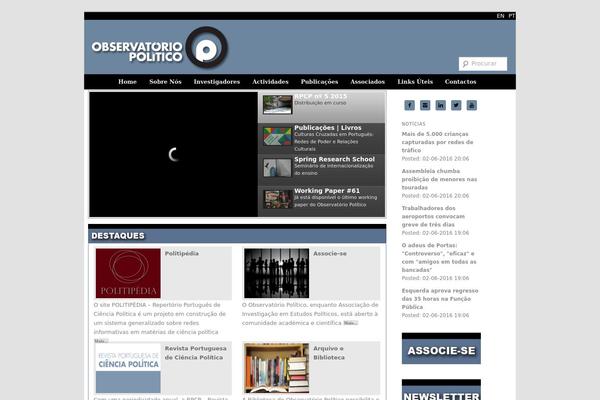The width and height of the screenshot is (600, 400).
Task: Open news O adeus de Portas
Action: coord(439,258)
